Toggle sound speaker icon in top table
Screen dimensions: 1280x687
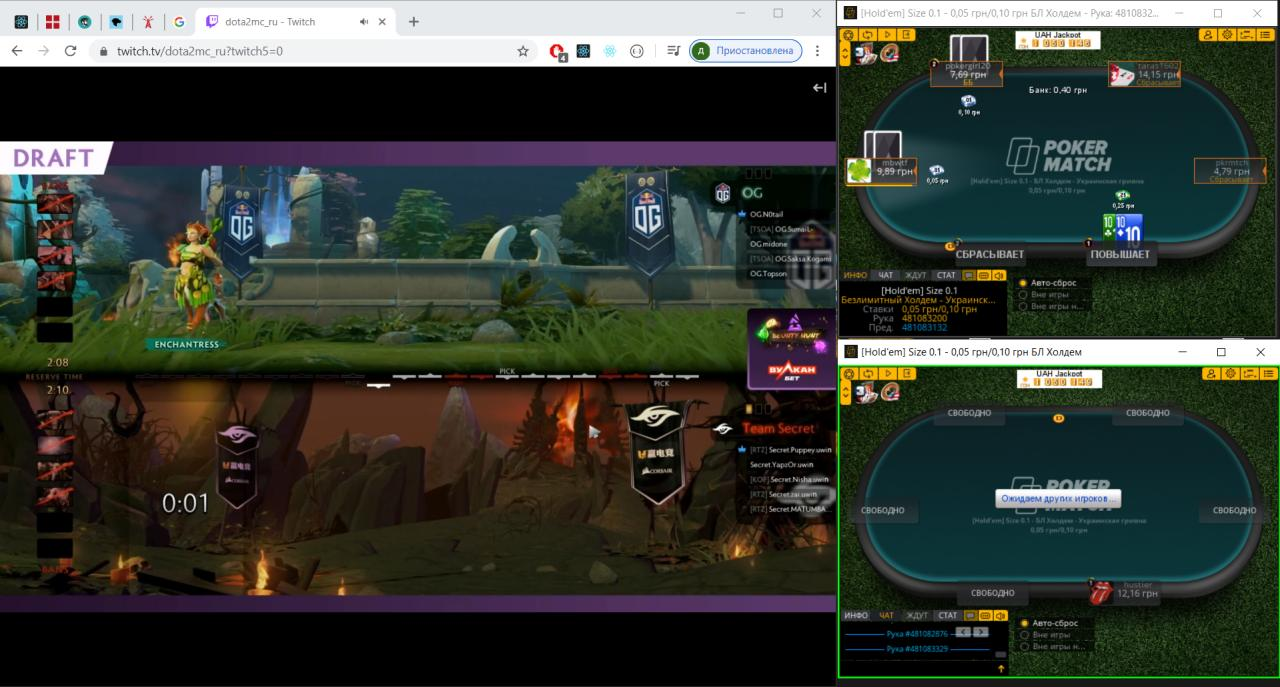[x=999, y=275]
